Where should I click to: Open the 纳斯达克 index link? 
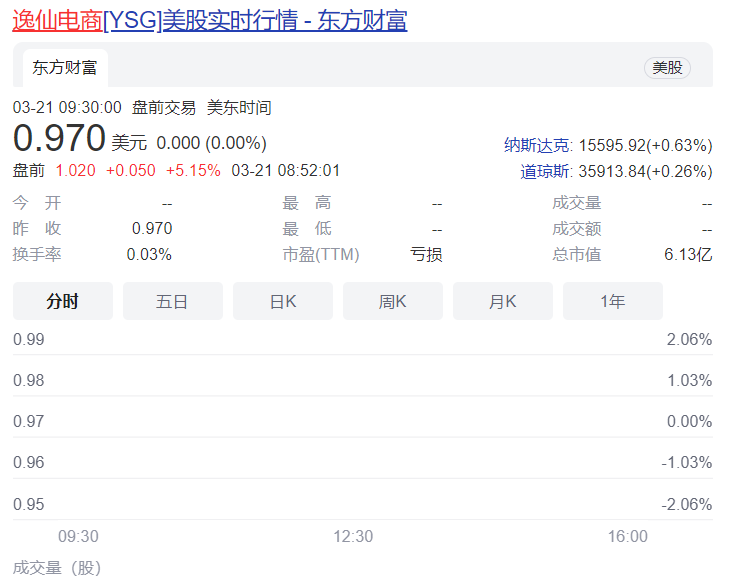coord(537,145)
